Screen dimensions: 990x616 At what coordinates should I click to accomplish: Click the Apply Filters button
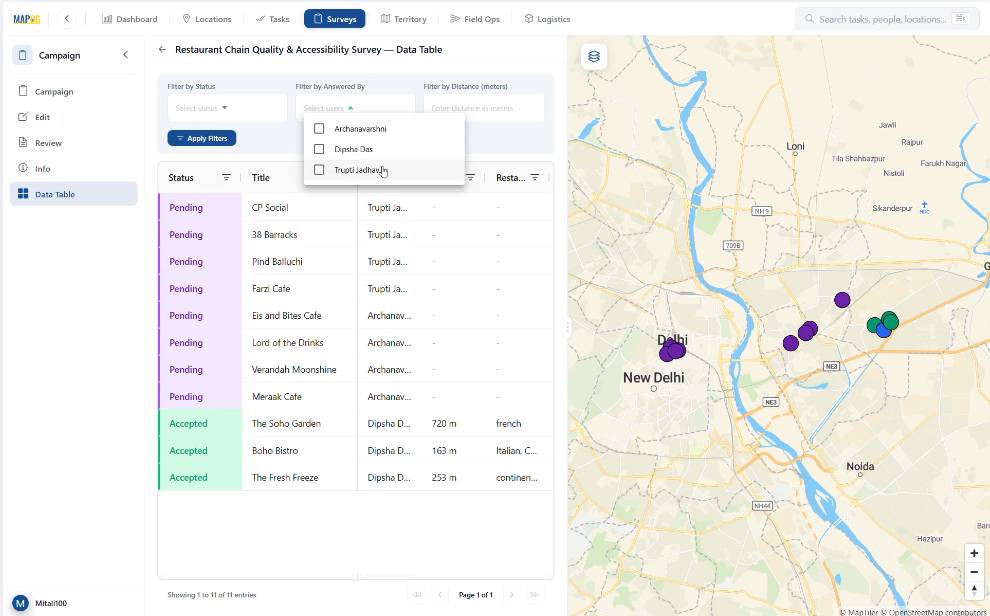(201, 138)
